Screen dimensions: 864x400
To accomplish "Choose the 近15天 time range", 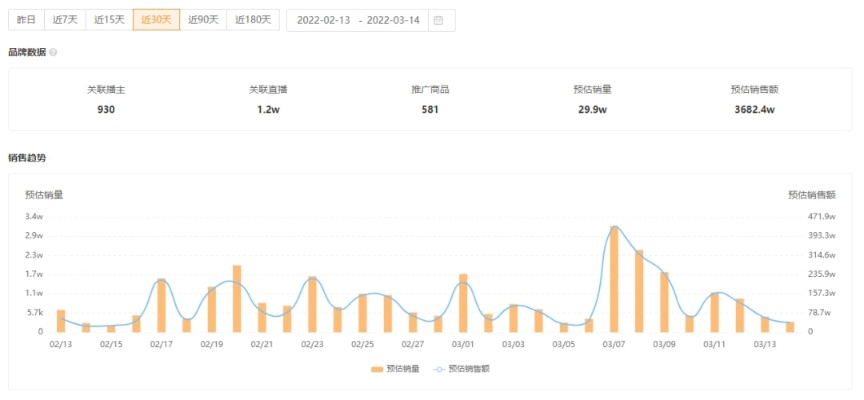I will pos(109,20).
